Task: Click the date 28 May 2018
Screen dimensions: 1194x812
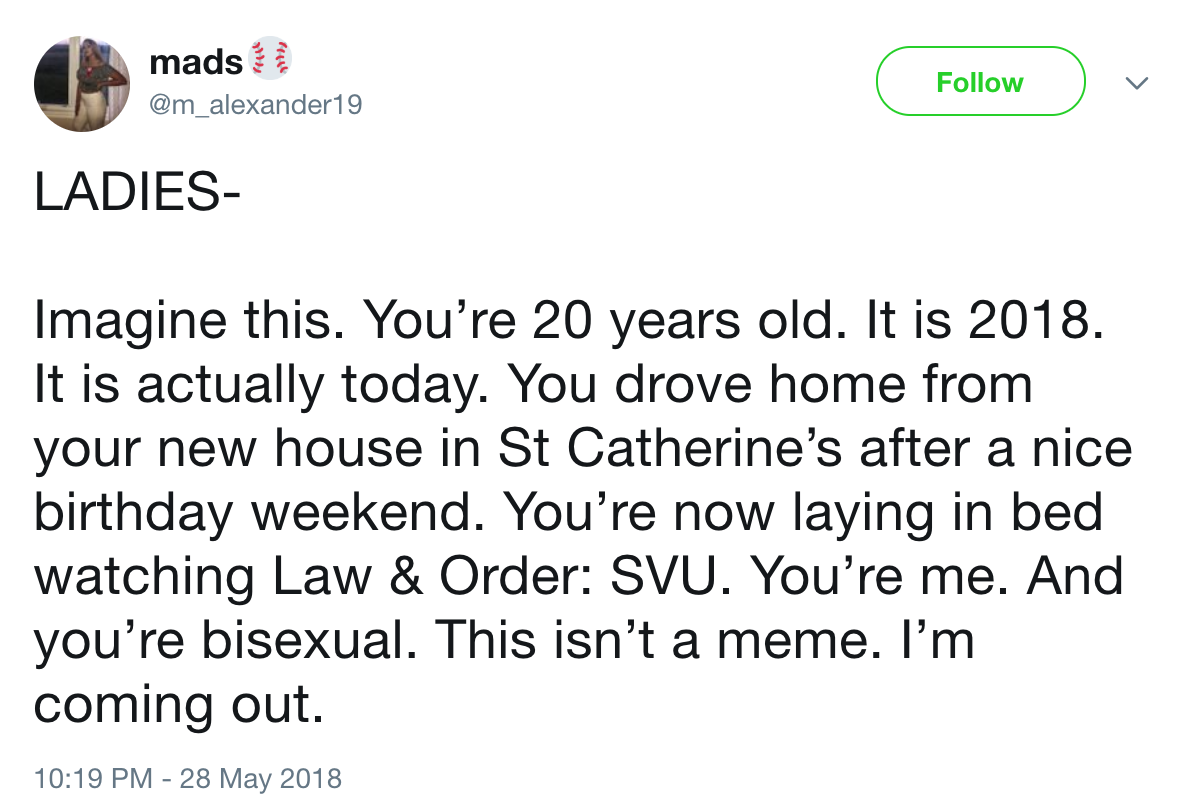Action: tap(260, 778)
